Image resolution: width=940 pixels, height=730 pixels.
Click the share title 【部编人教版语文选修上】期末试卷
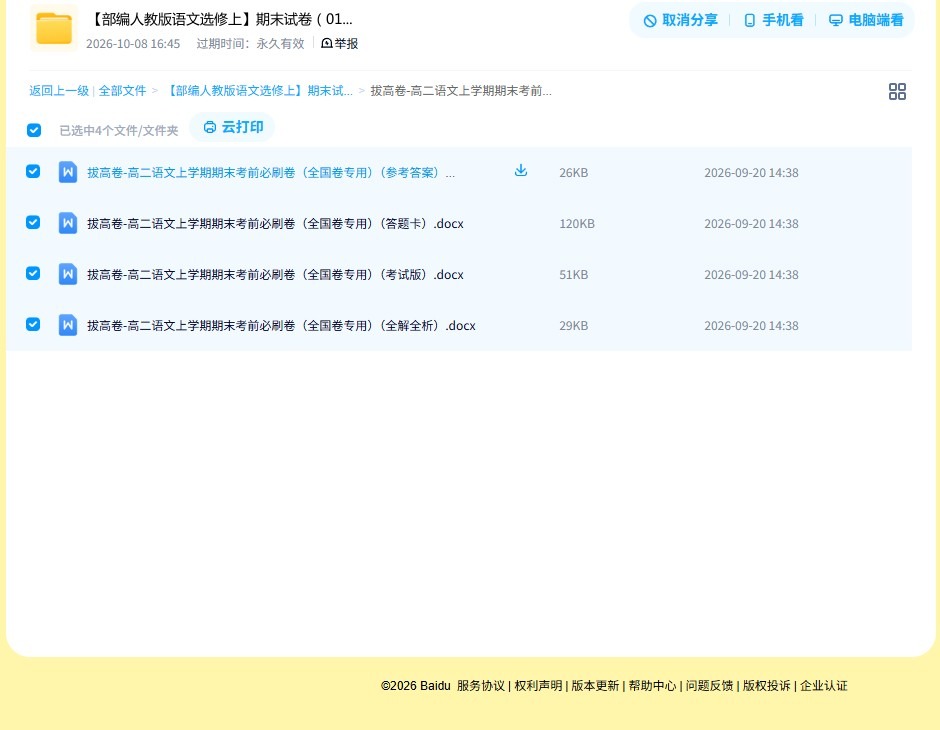point(220,20)
